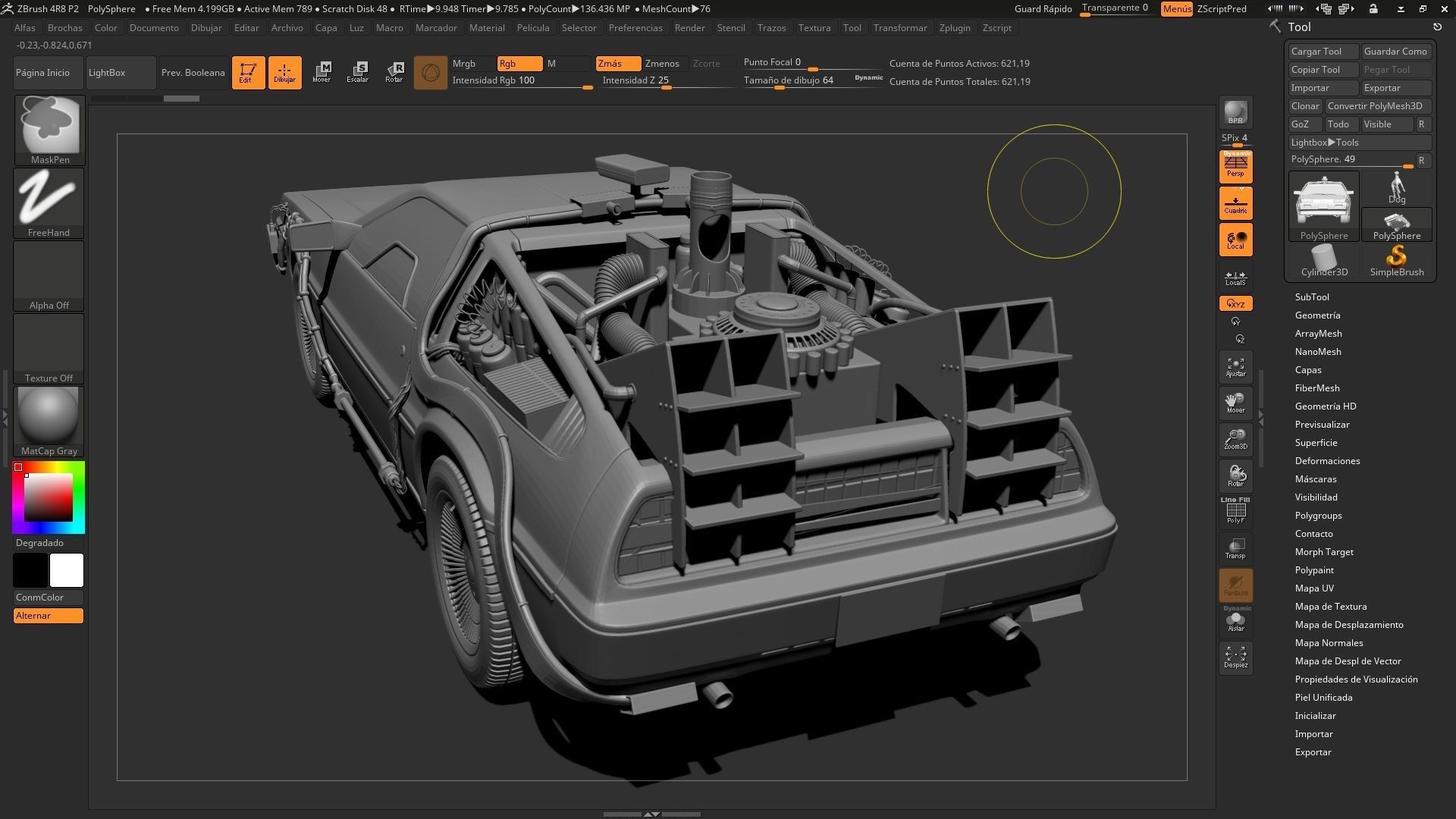Click the Mover hand icon in right shelf
1456x819 pixels.
pos(1236,403)
